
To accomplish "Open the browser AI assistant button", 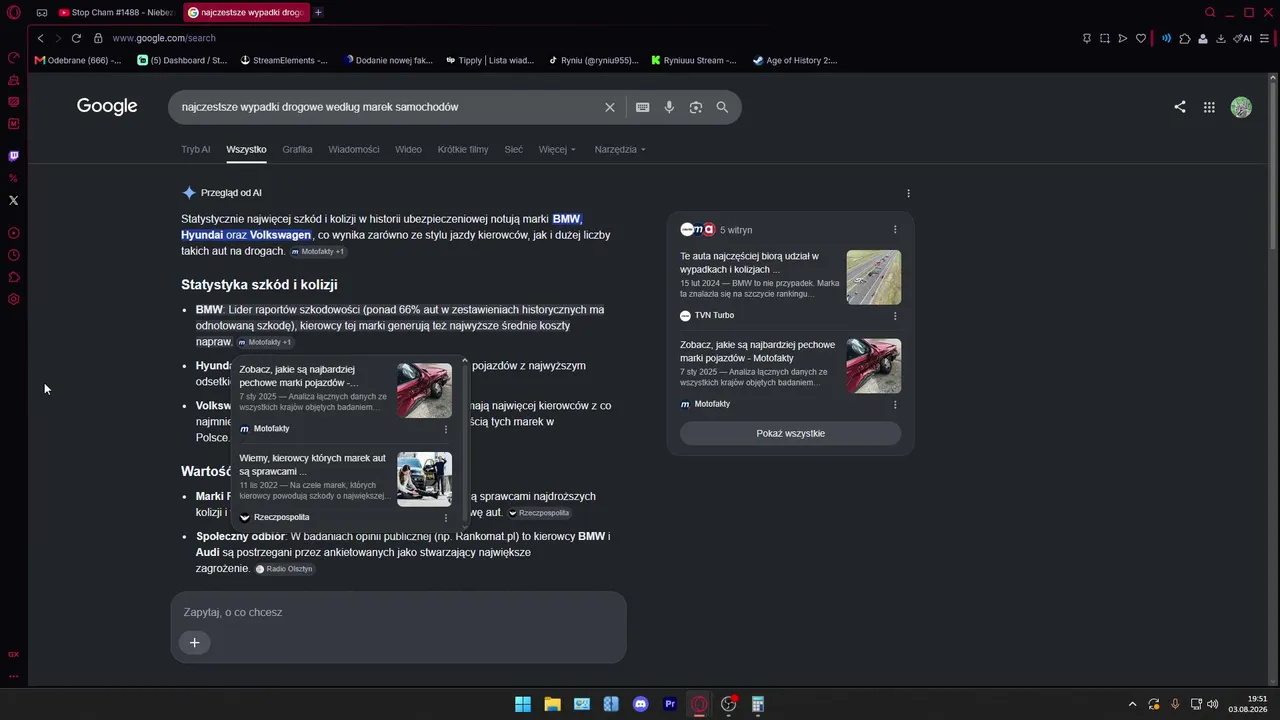I will click(x=1243, y=38).
